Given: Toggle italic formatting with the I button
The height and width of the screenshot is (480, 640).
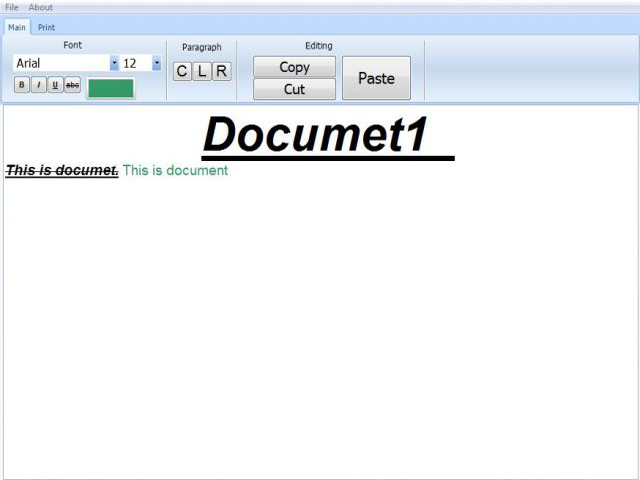Looking at the screenshot, I should coord(39,85).
